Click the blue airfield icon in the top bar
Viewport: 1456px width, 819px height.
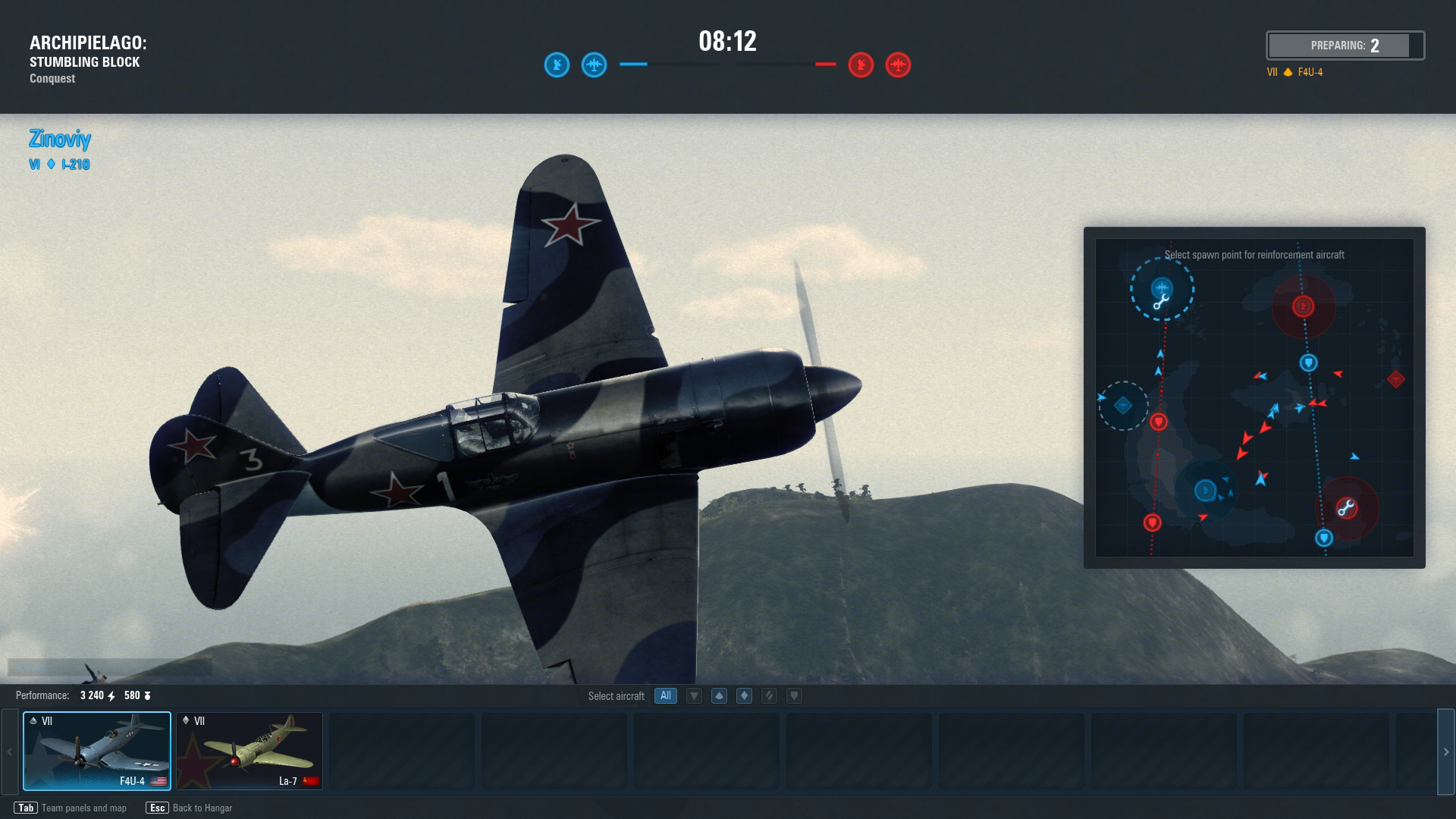(594, 64)
